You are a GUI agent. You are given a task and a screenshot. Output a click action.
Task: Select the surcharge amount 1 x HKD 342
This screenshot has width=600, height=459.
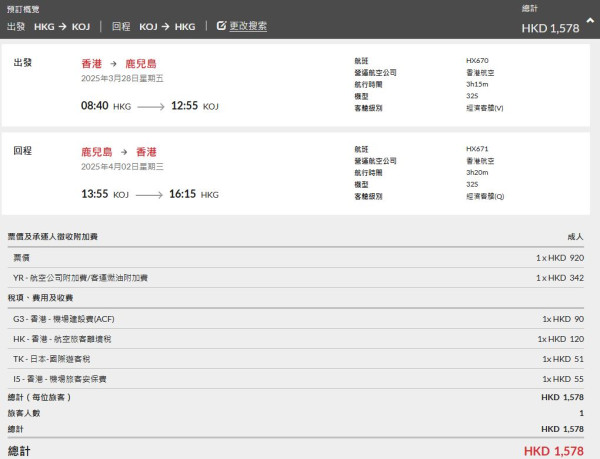[x=560, y=278]
